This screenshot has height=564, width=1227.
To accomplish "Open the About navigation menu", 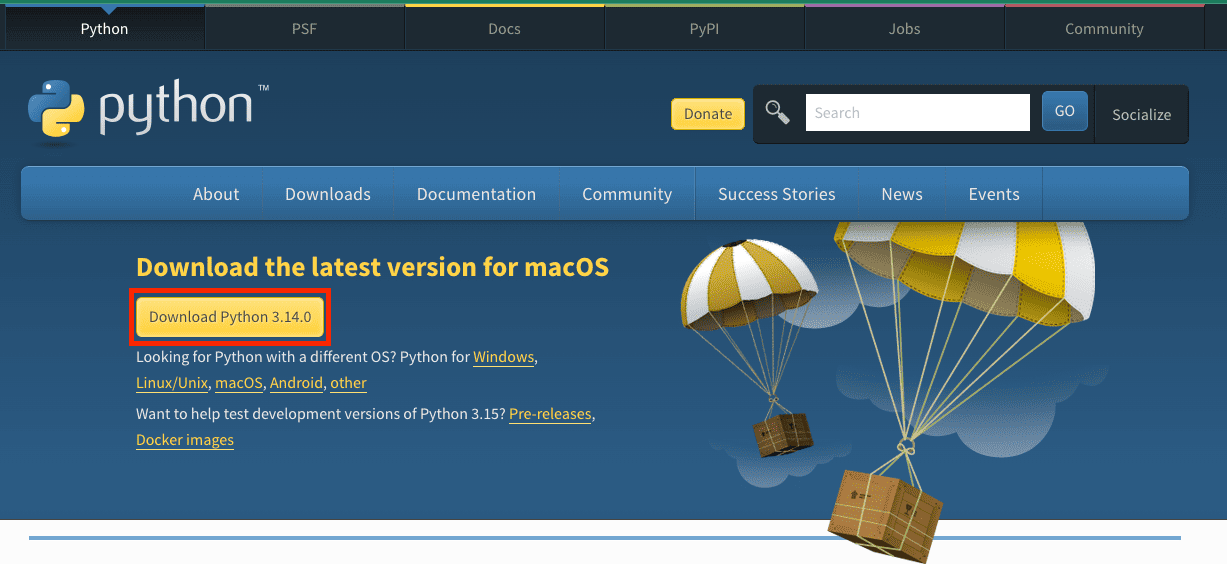I will pos(216,194).
